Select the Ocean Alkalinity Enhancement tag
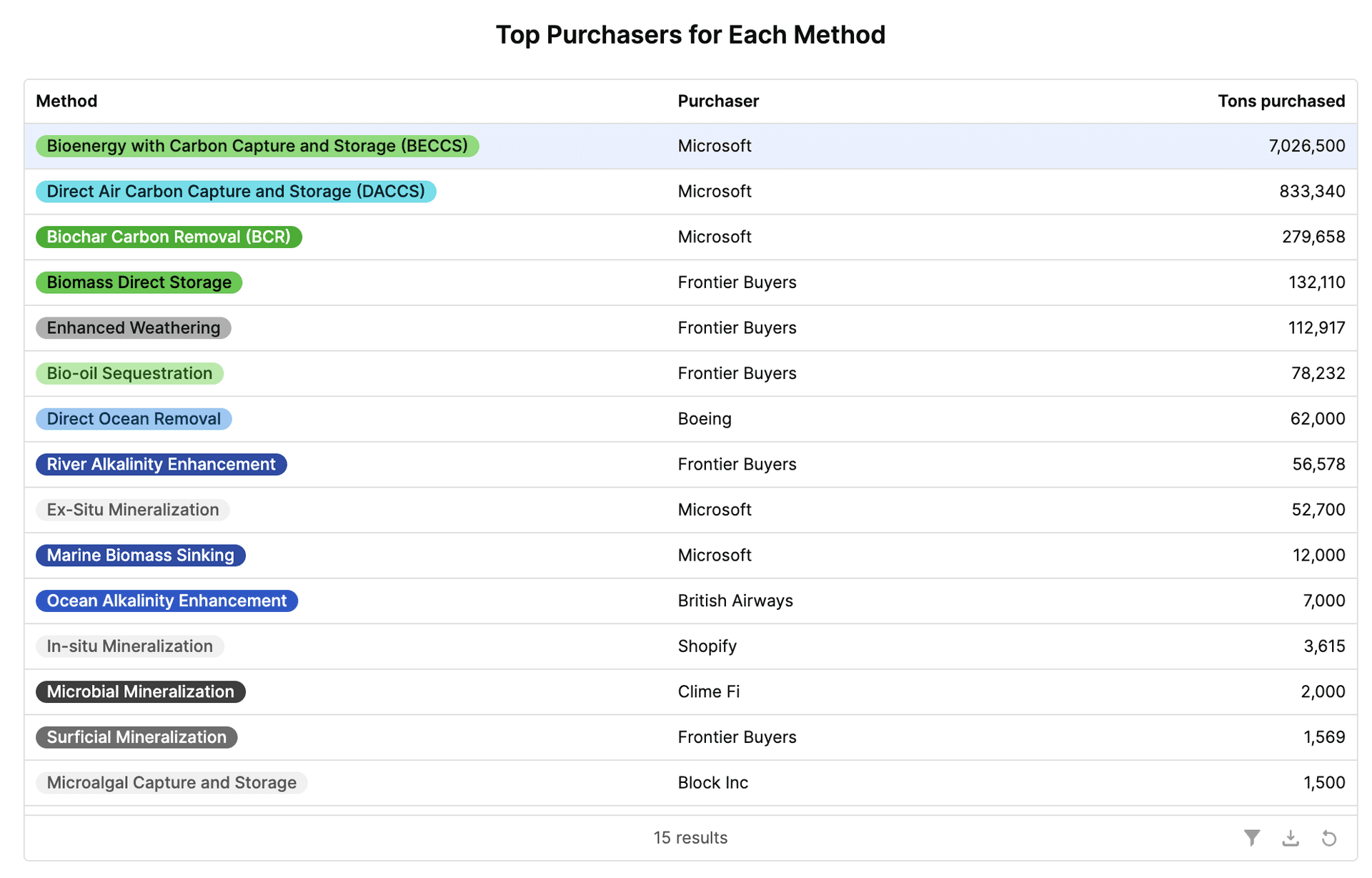1372x878 pixels. [x=166, y=601]
